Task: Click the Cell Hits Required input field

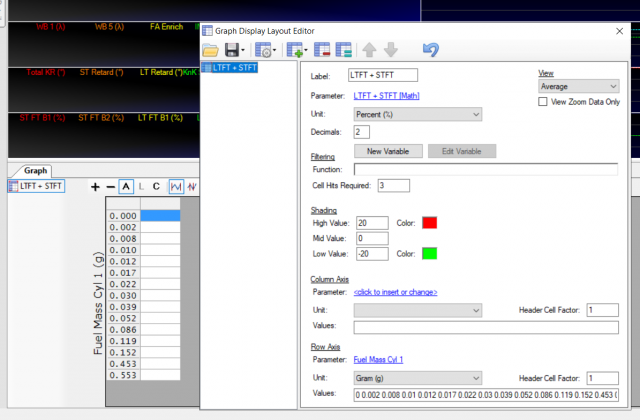Action: click(393, 186)
